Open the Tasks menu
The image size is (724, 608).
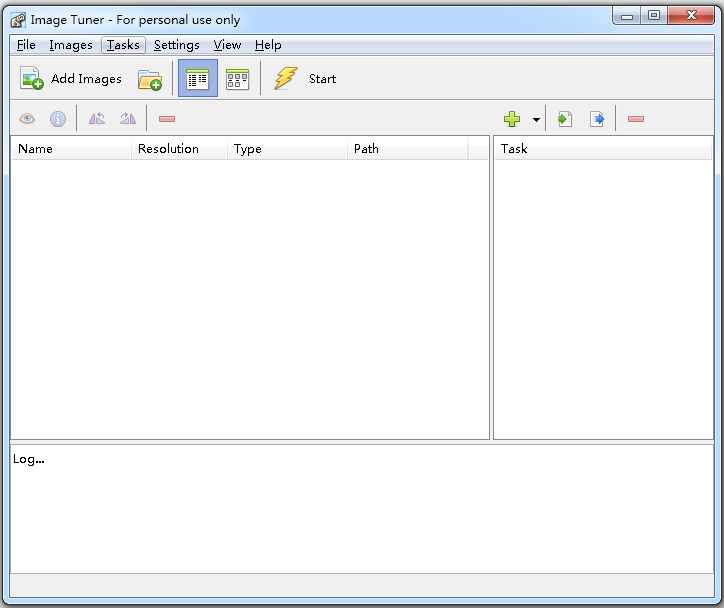123,45
